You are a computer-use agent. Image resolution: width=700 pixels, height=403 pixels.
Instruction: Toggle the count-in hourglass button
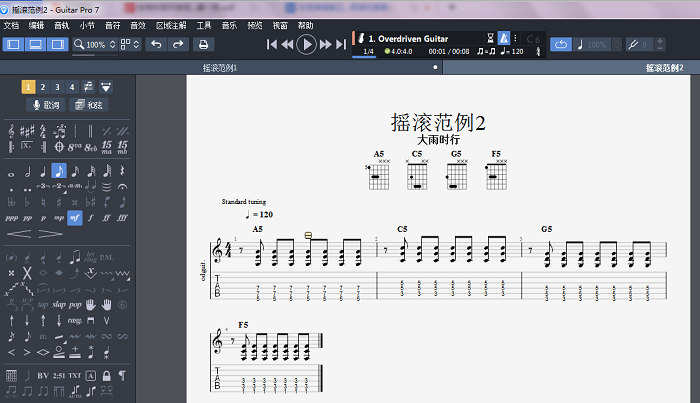click(x=491, y=38)
